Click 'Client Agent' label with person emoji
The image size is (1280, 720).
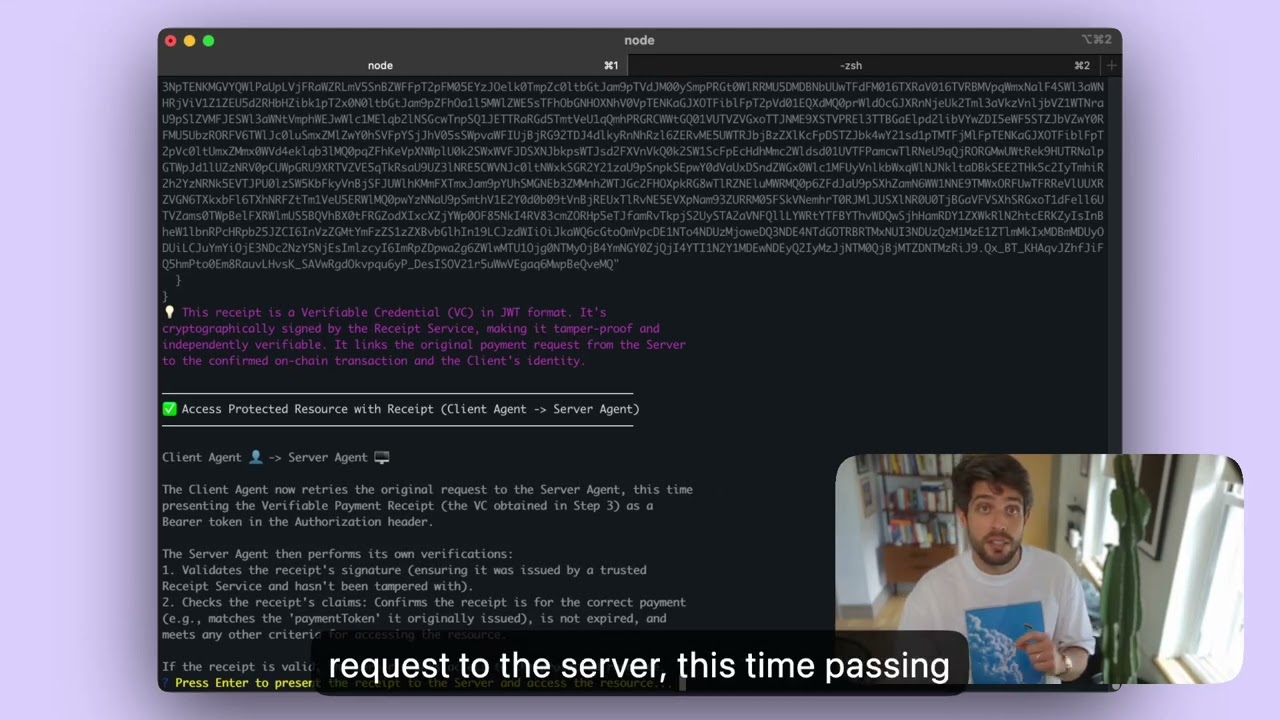coord(212,457)
